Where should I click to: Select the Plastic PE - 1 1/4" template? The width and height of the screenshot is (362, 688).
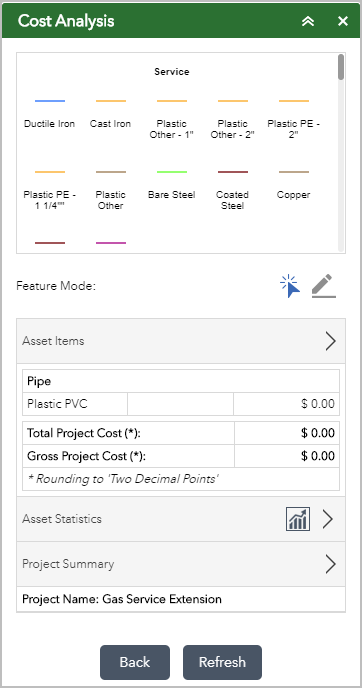pyautogui.click(x=50, y=190)
